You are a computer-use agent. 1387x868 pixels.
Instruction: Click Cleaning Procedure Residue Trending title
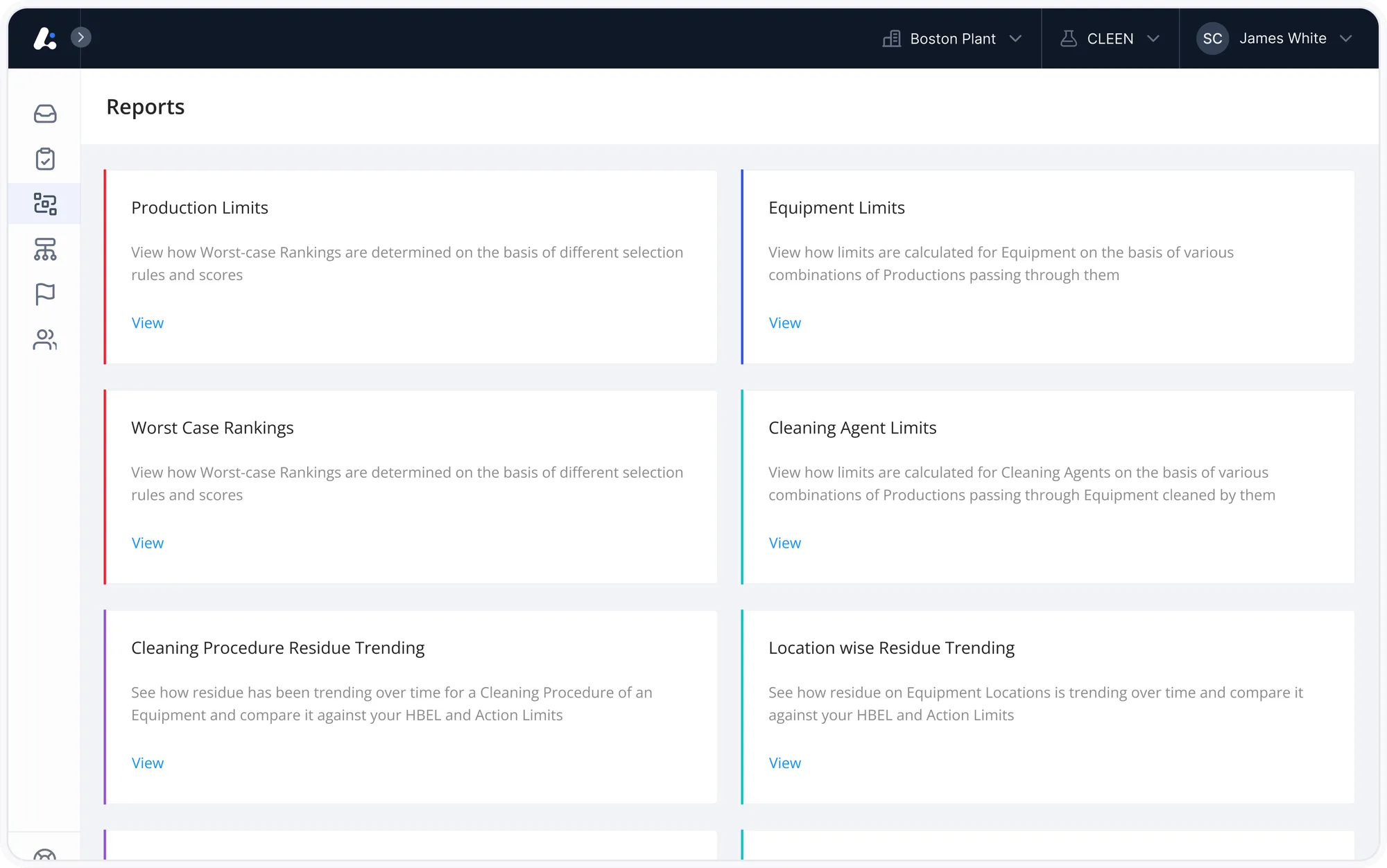pyautogui.click(x=277, y=648)
